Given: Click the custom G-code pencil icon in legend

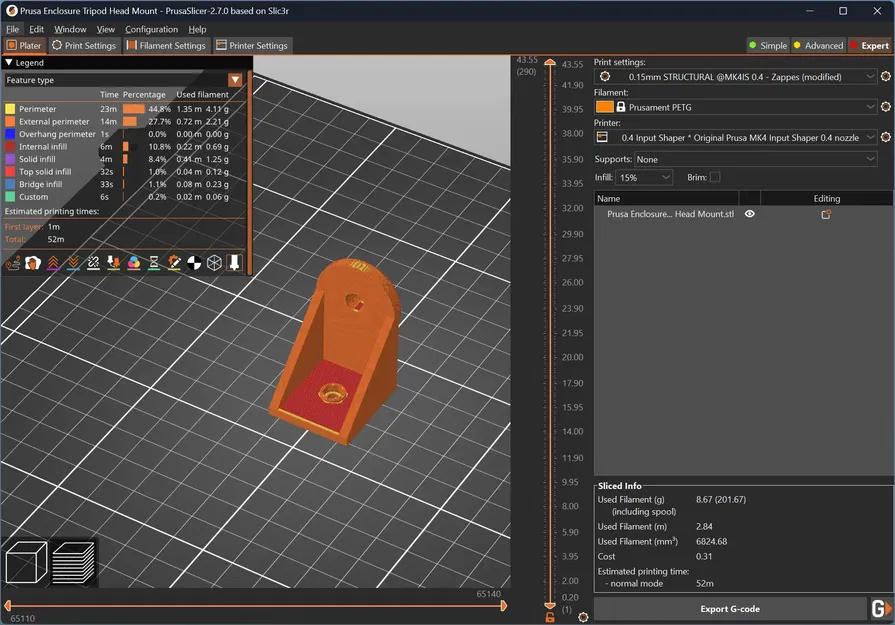Looking at the screenshot, I should coord(174,263).
